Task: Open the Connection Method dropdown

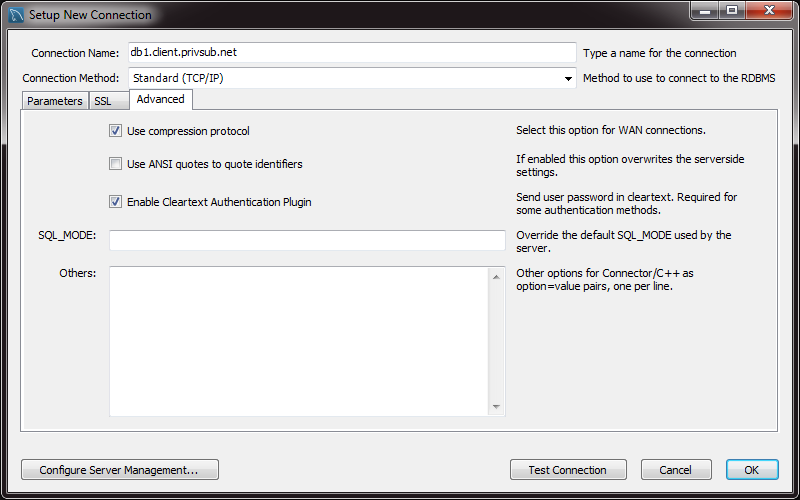Action: pyautogui.click(x=352, y=78)
